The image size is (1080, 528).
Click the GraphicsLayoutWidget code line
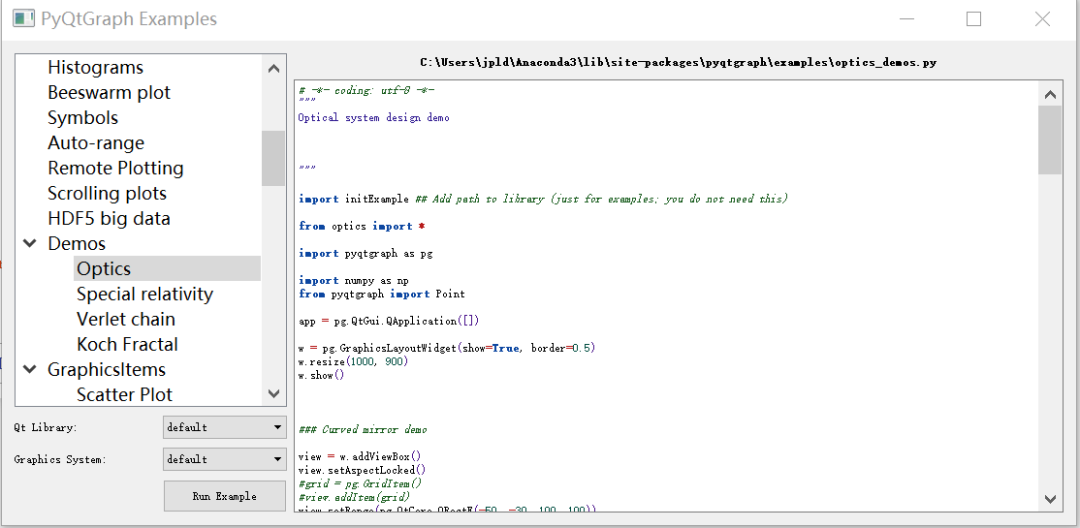click(446, 348)
